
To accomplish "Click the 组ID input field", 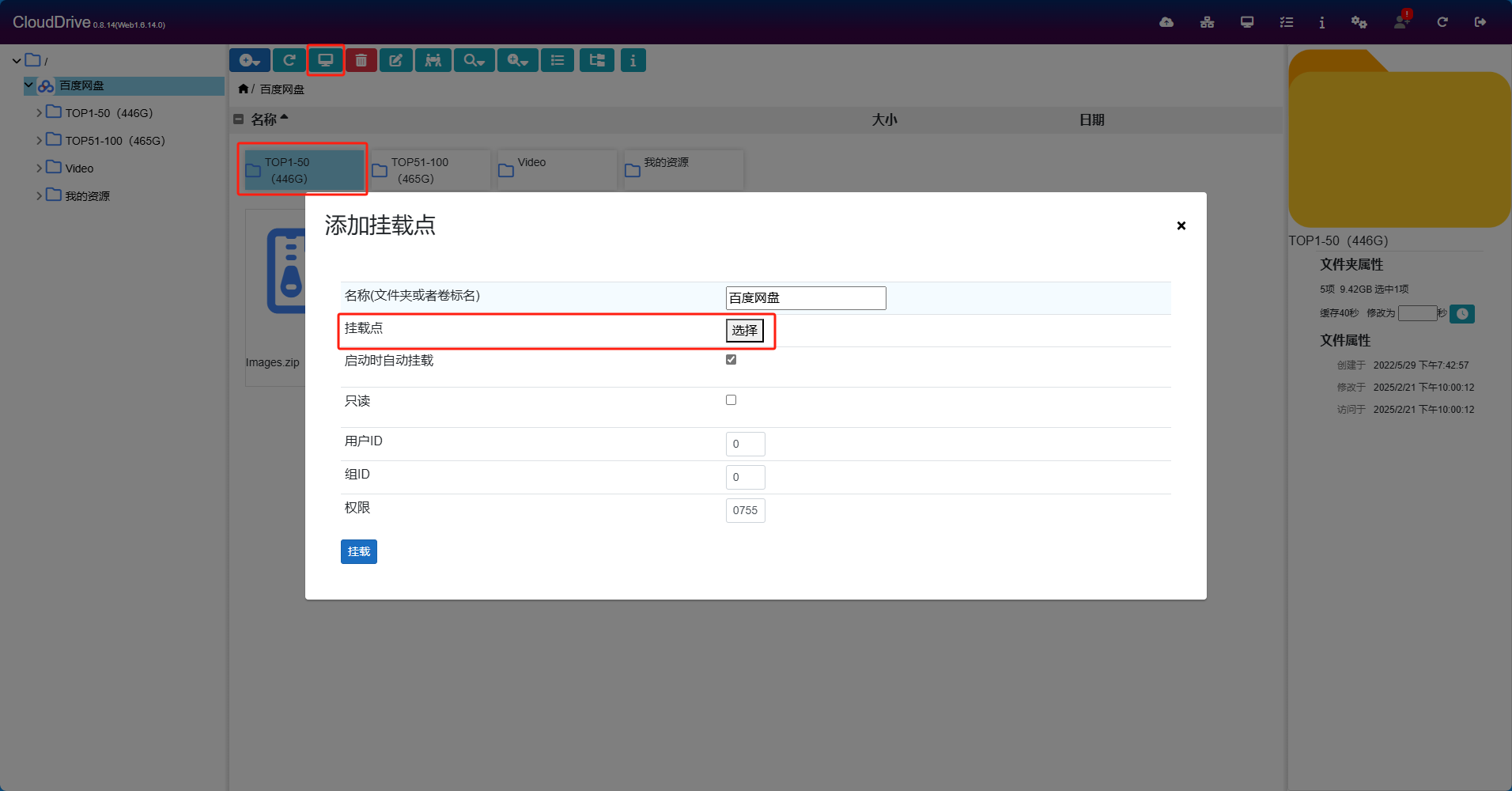I will tap(746, 477).
